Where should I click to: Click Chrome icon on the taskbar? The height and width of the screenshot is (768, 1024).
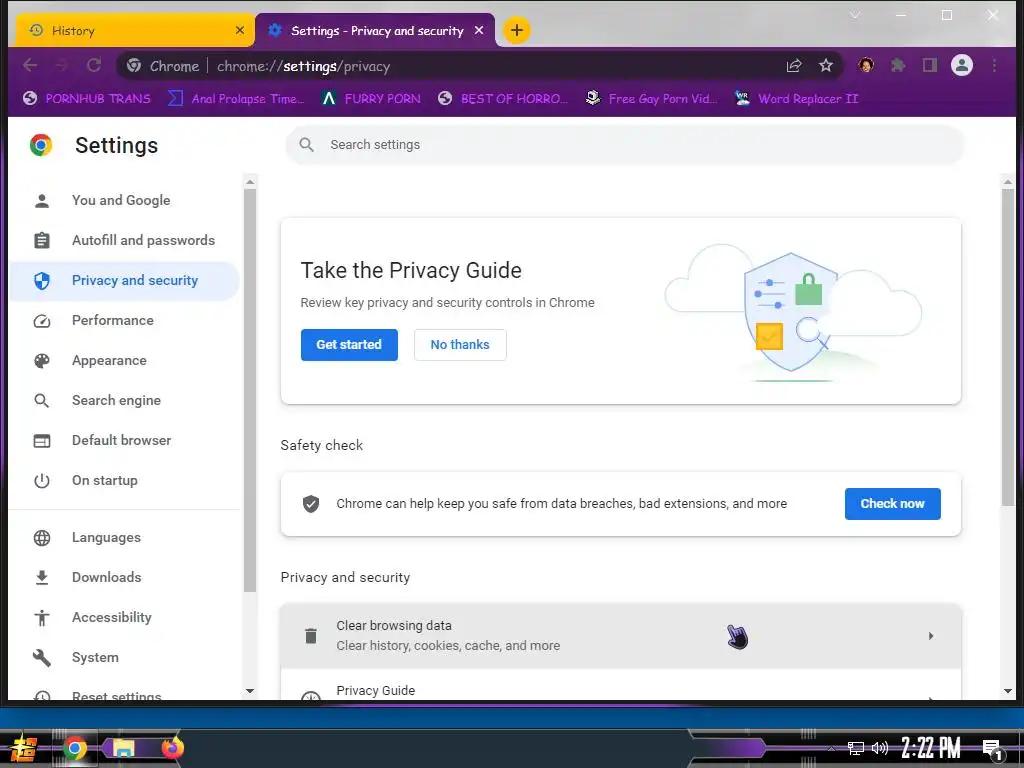74,748
